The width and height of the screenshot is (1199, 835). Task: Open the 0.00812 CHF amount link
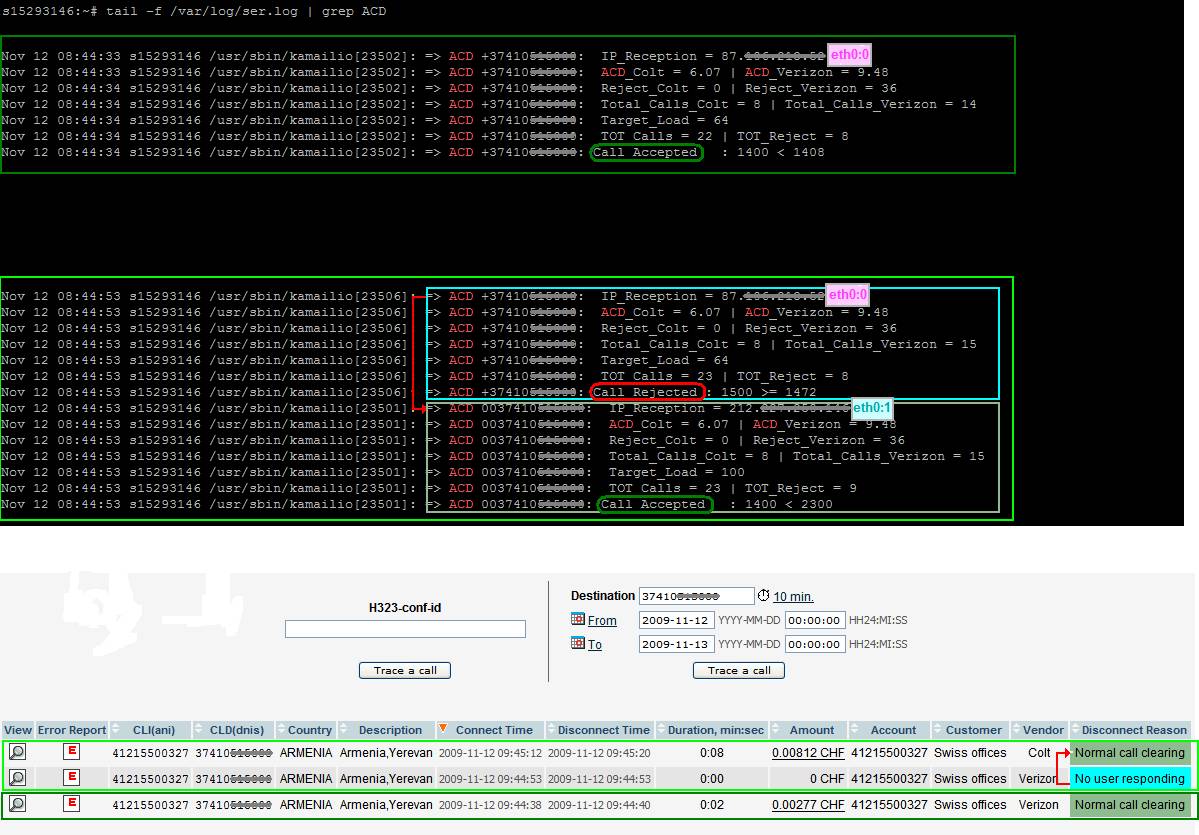(808, 753)
